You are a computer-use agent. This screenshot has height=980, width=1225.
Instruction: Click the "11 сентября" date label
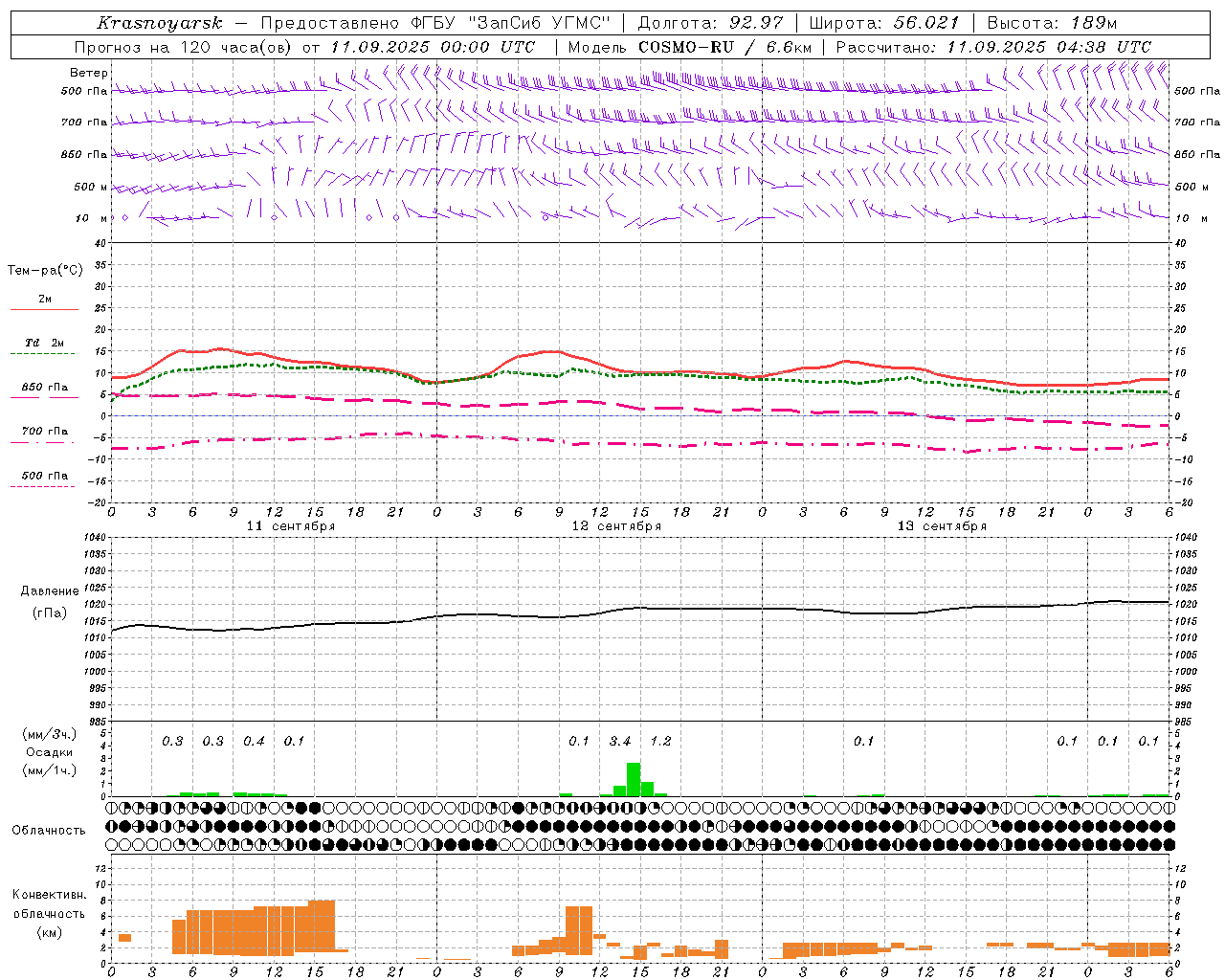(x=291, y=526)
